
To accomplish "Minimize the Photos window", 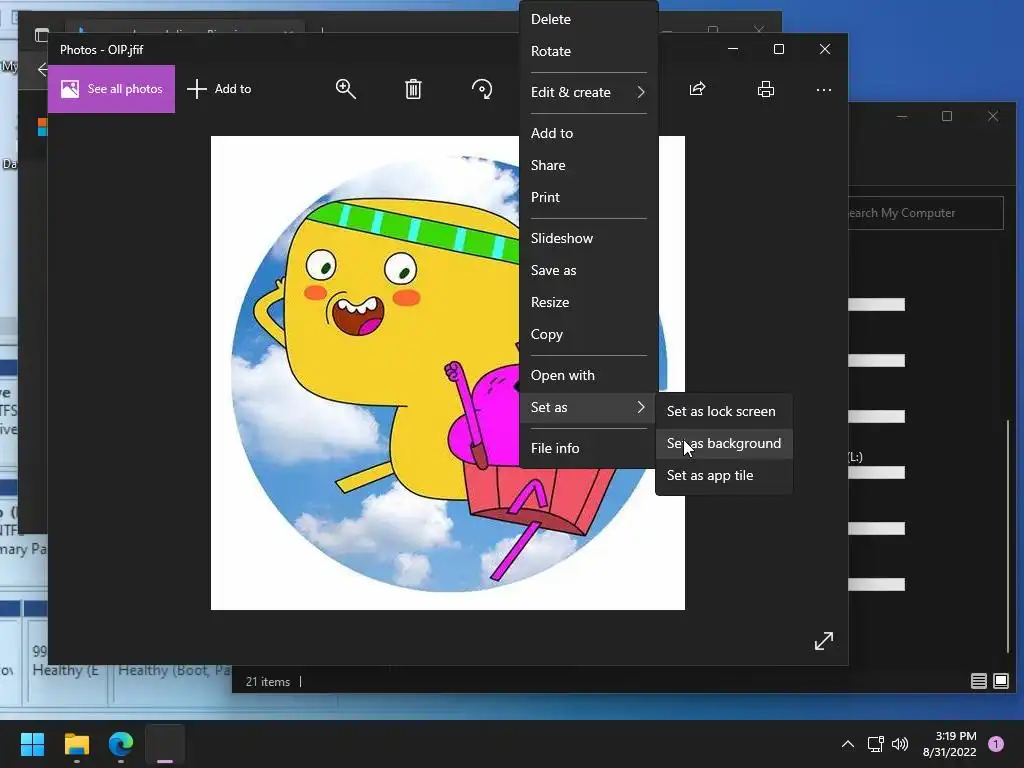I will [x=733, y=49].
